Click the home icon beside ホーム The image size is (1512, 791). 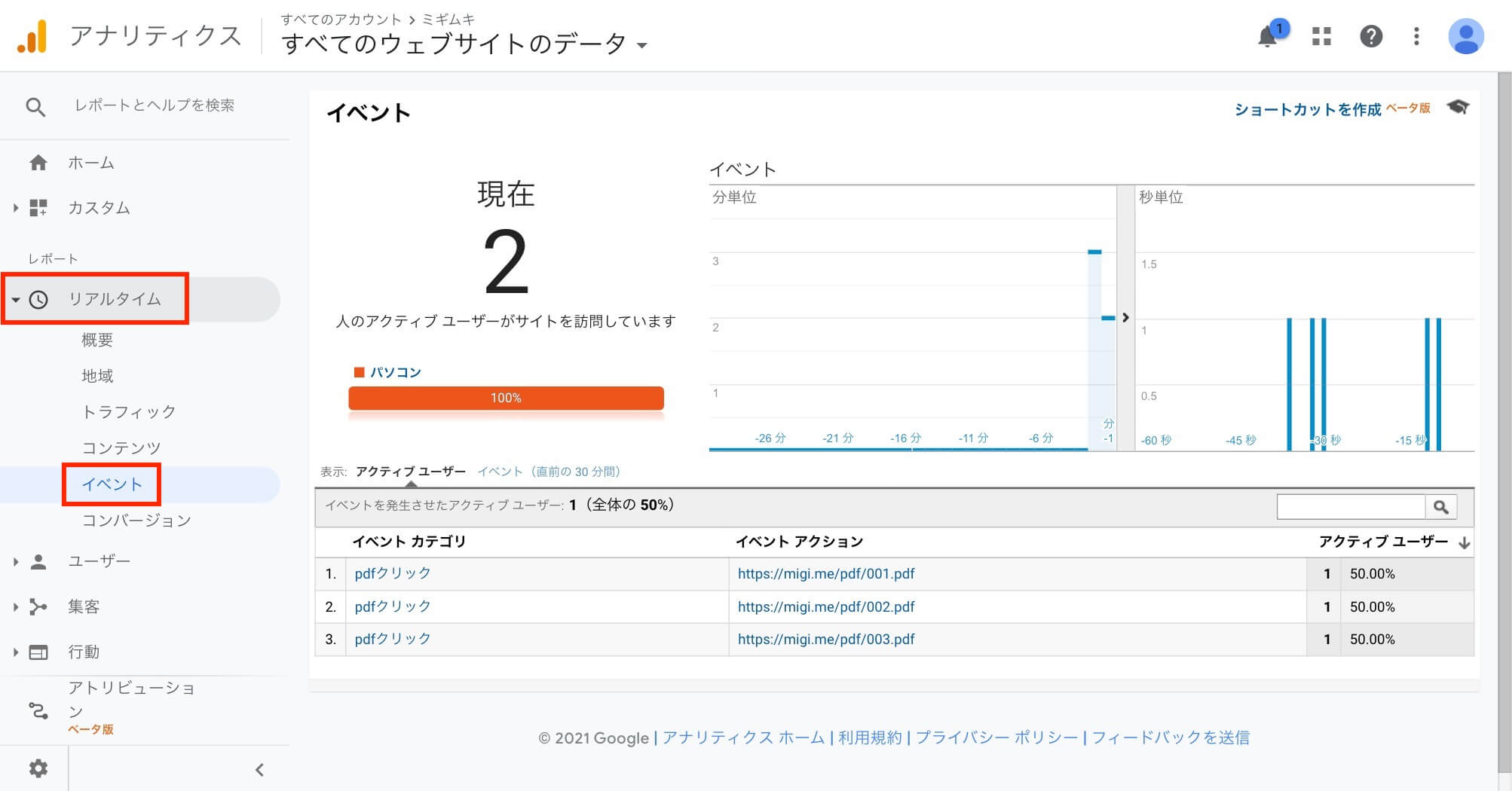pos(38,163)
